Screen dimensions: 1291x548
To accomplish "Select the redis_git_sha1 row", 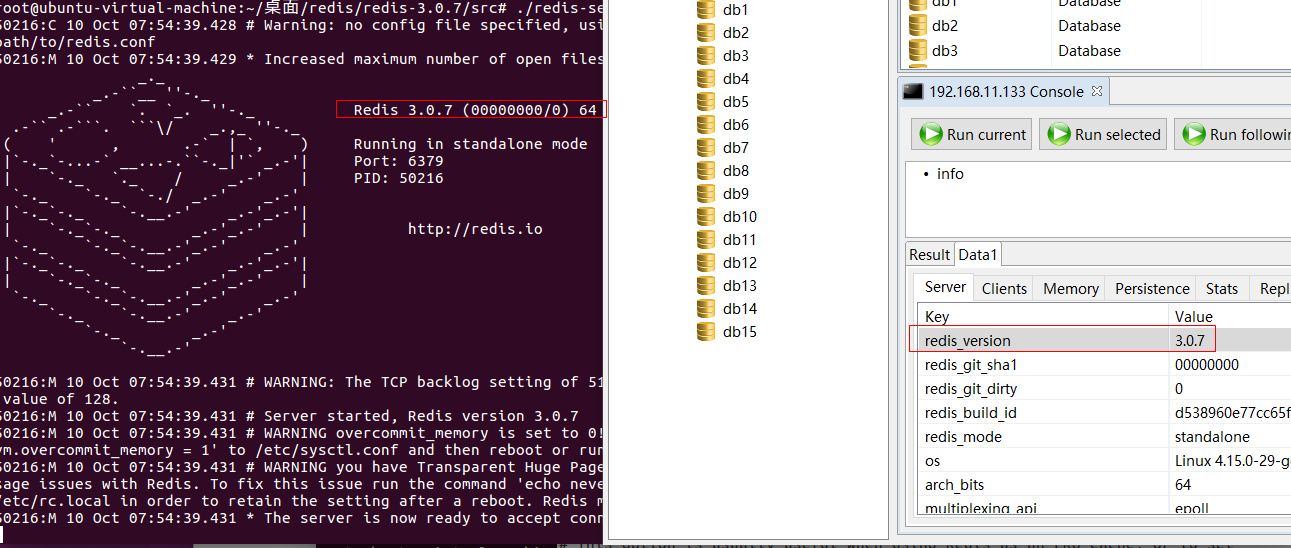I will (1104, 365).
